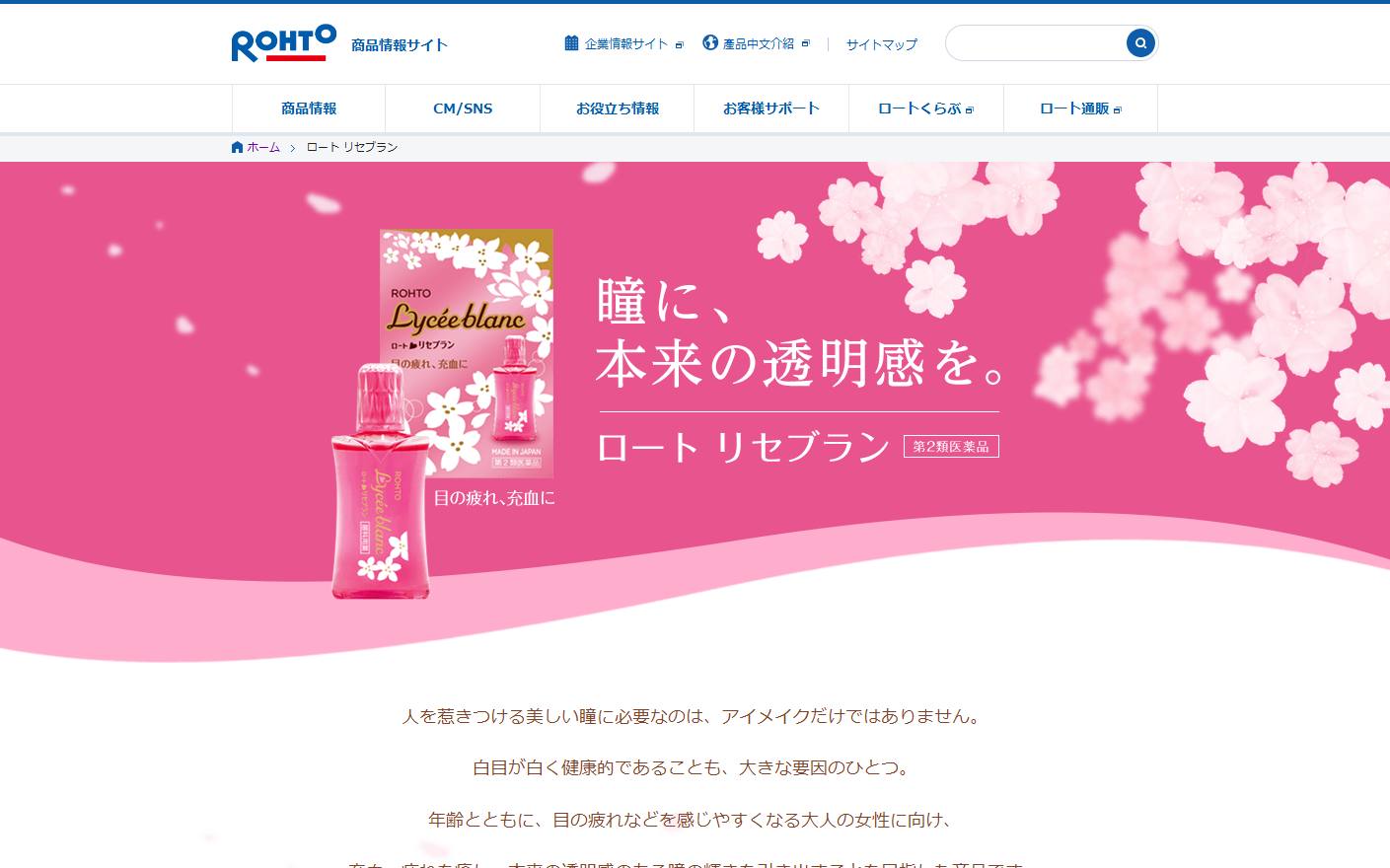Click the pink eye-drop bottle image
Screen dimensions: 1390x868
pos(380,480)
